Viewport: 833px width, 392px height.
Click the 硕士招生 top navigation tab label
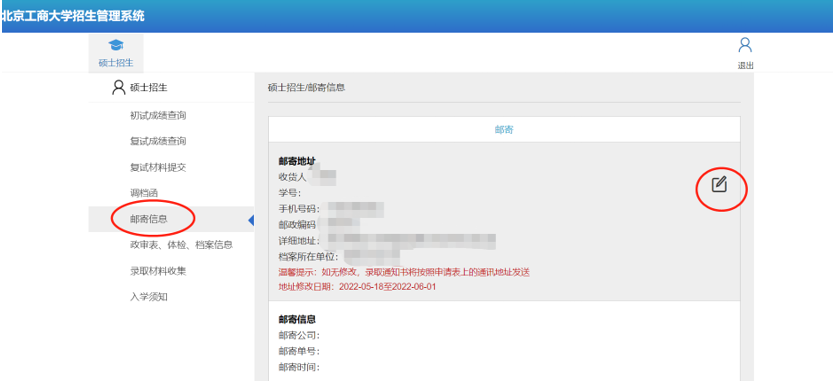click(x=116, y=63)
